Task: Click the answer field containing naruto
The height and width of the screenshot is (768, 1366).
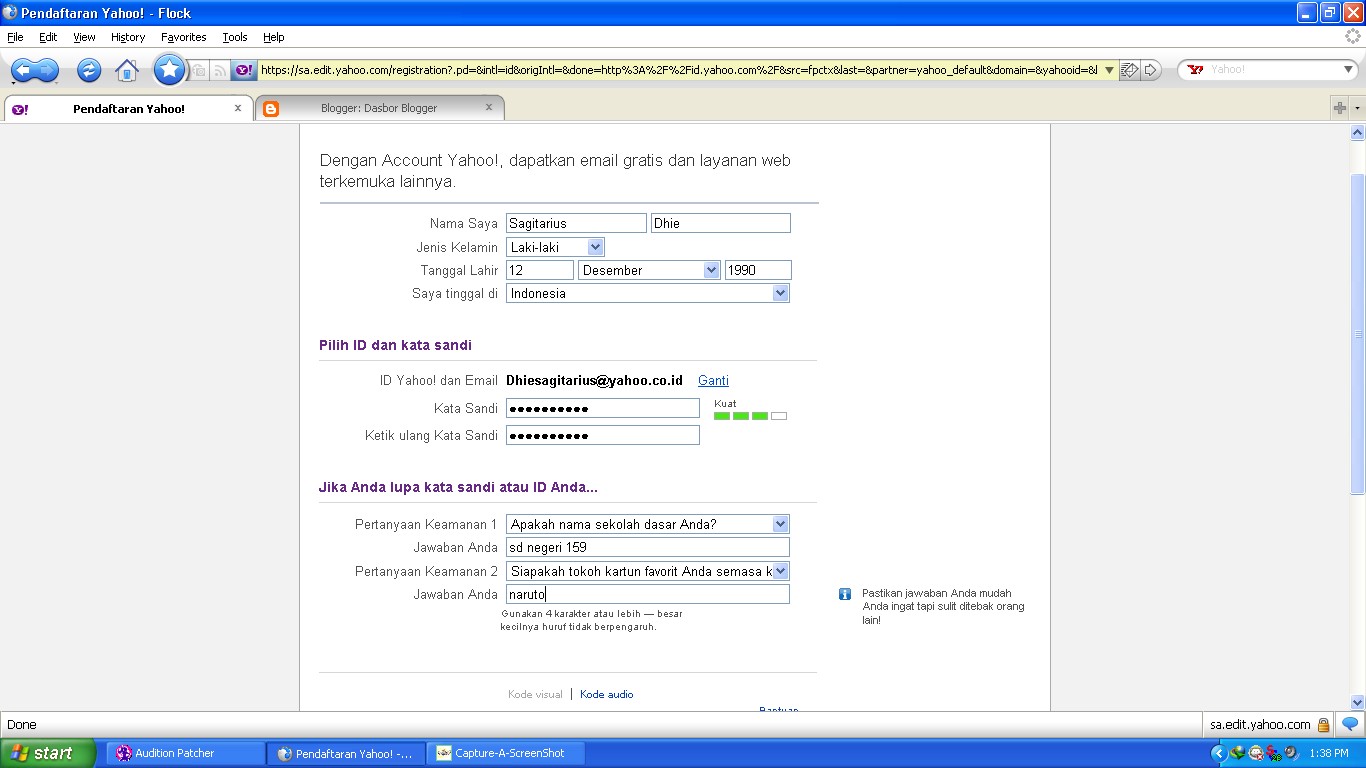Action: pyautogui.click(x=648, y=594)
